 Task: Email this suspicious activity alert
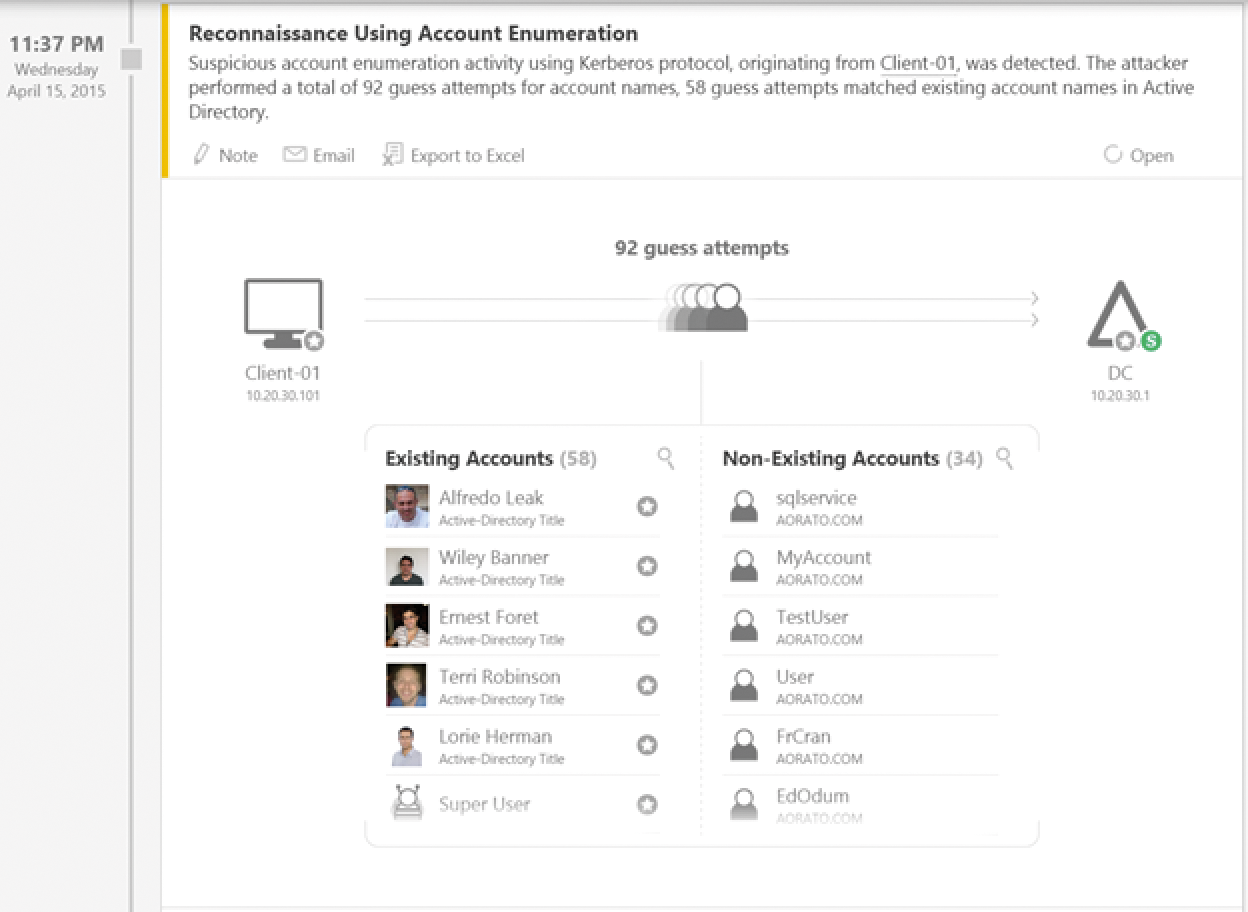point(319,155)
